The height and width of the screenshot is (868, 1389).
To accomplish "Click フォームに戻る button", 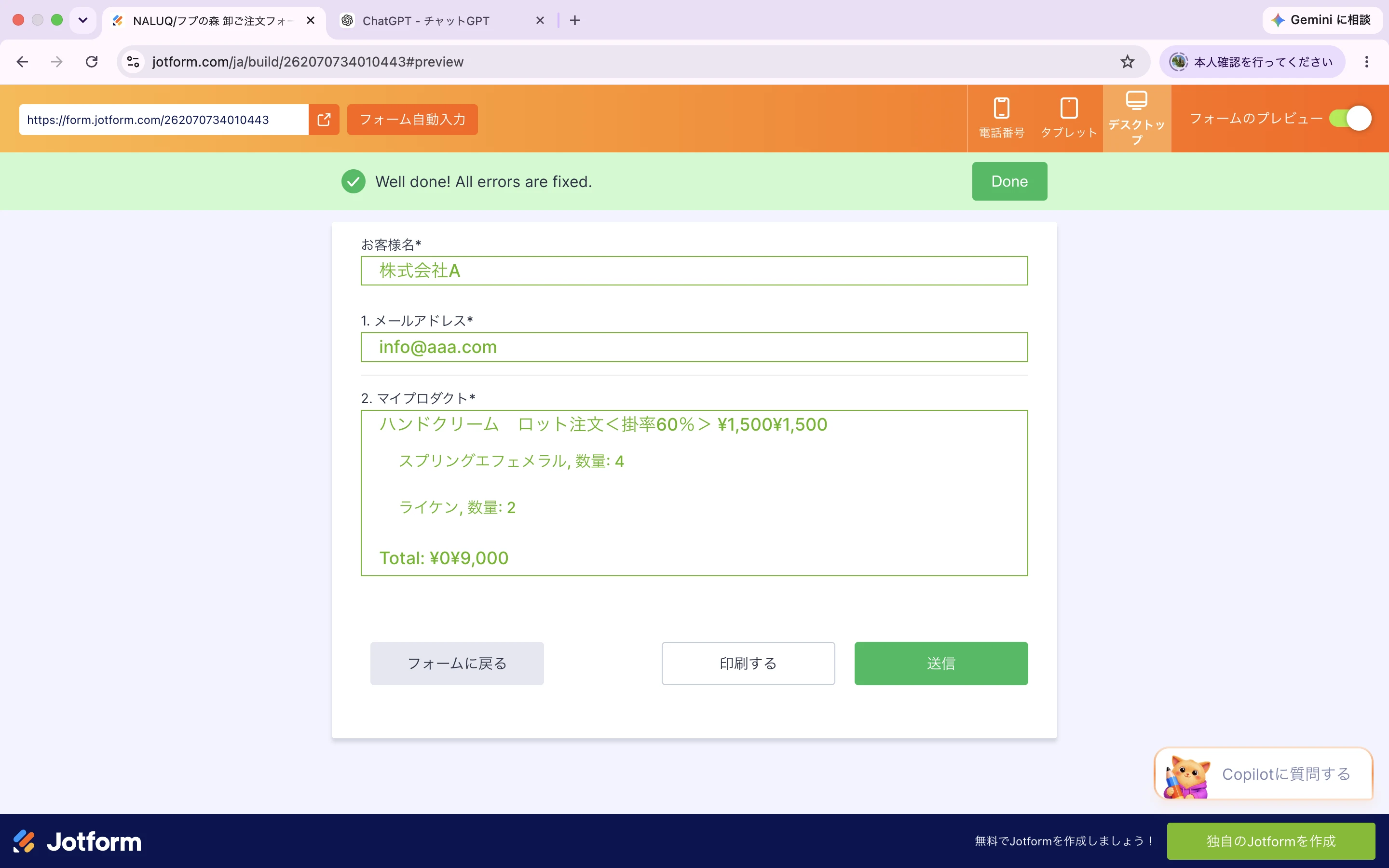I will coord(457,663).
